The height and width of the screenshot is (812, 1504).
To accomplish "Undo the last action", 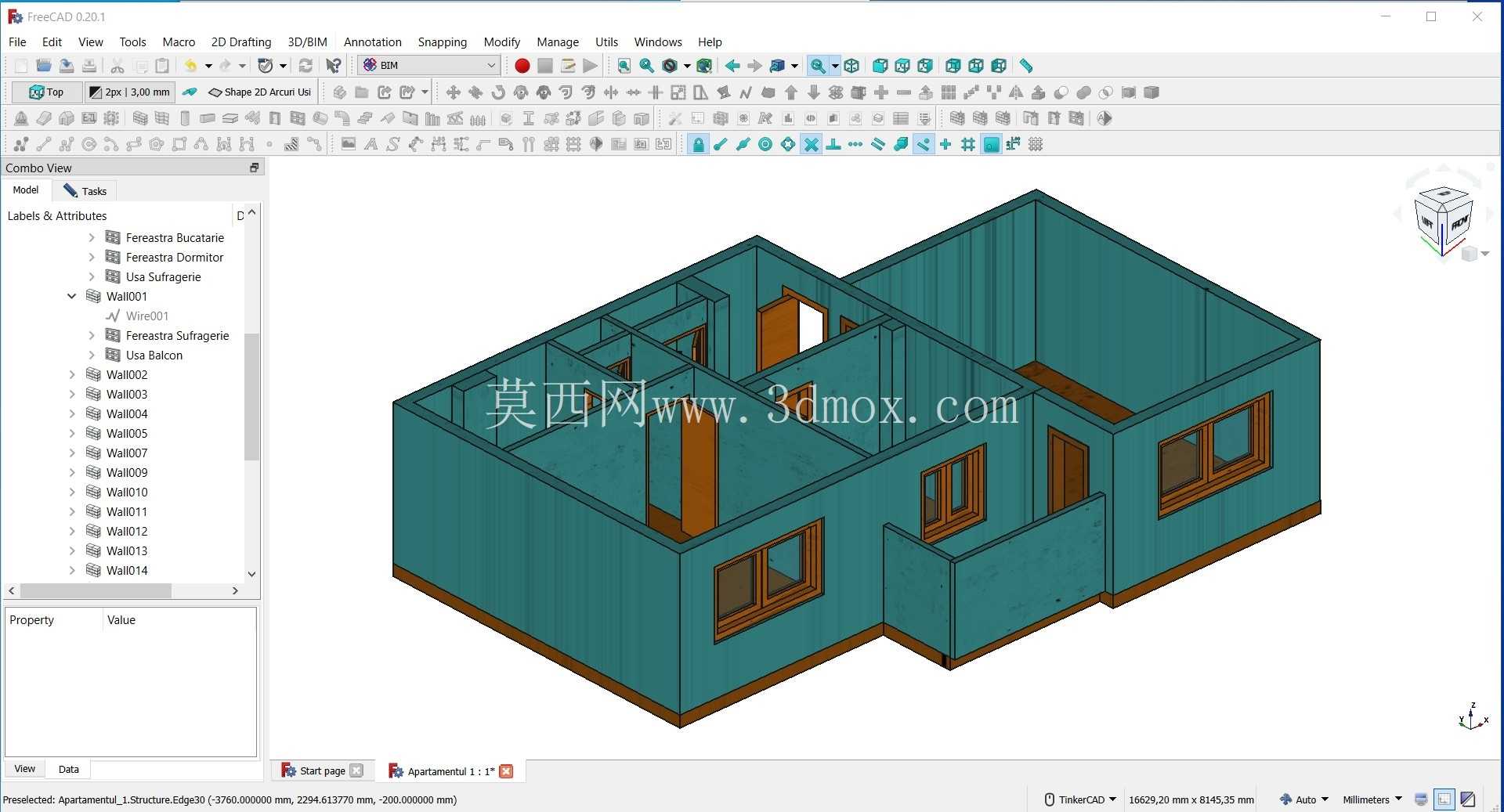I will [190, 66].
